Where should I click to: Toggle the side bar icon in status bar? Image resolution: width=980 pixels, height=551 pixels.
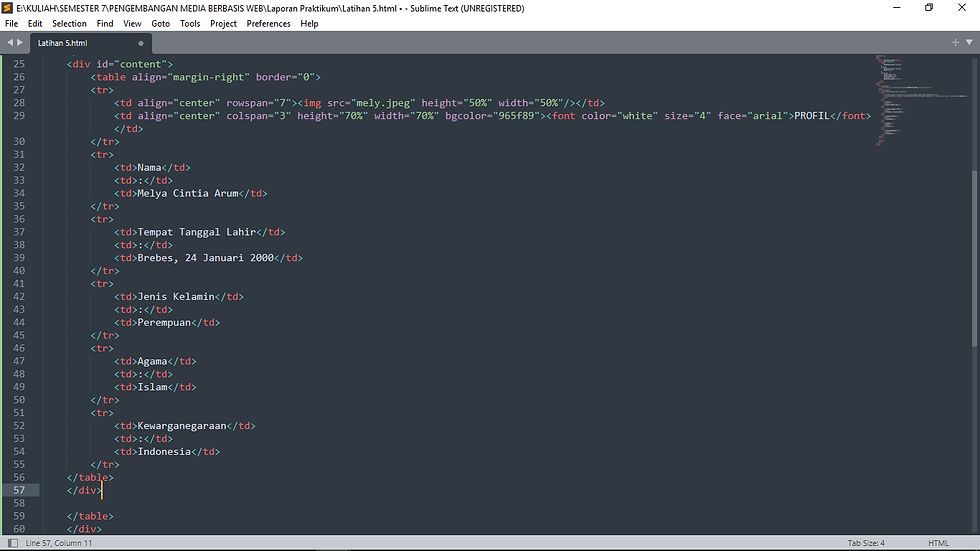click(x=12, y=543)
